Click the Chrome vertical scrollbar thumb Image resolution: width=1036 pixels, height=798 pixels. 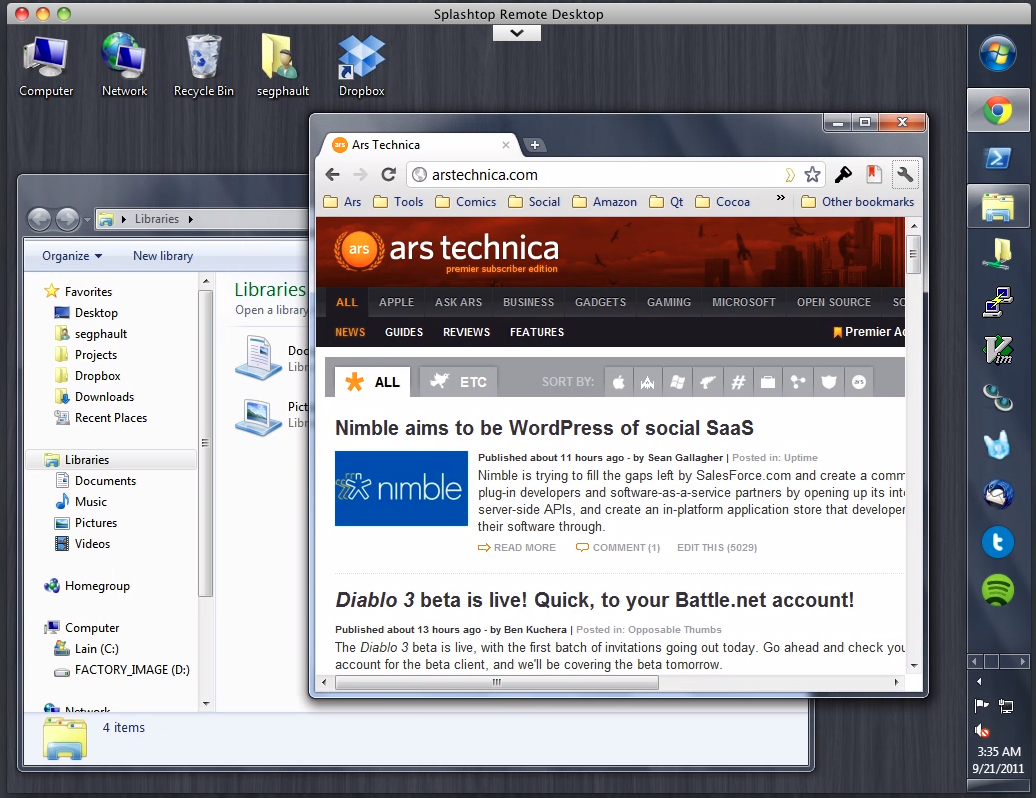pos(914,254)
